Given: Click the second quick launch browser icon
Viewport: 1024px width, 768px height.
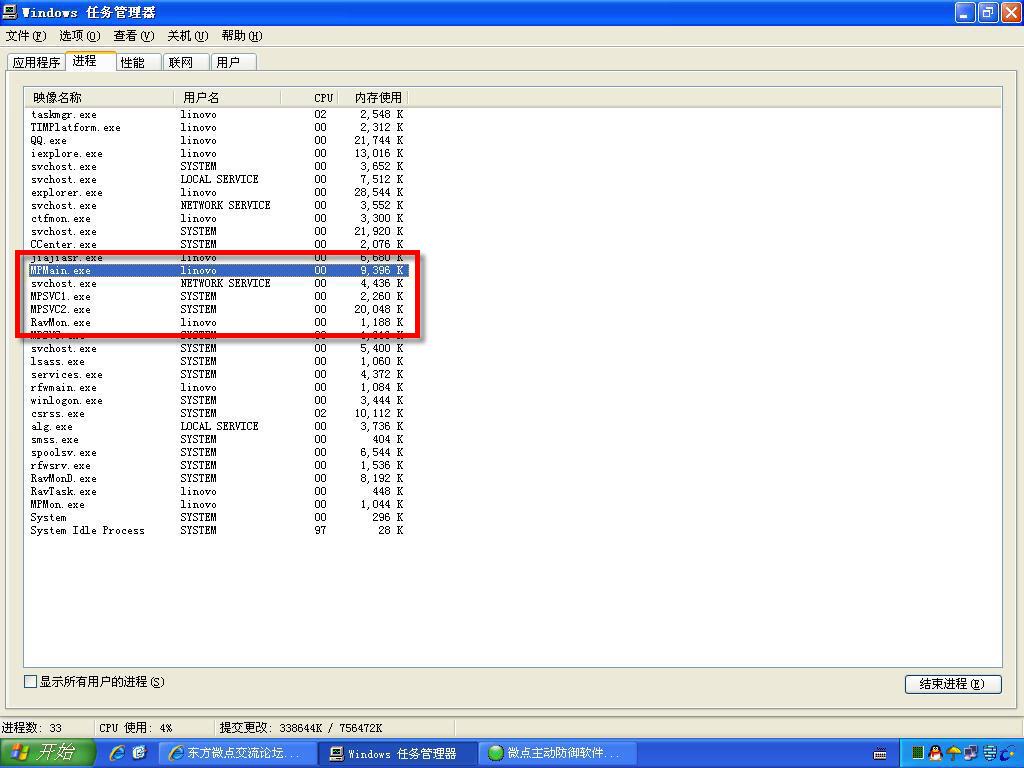Looking at the screenshot, I should 140,753.
